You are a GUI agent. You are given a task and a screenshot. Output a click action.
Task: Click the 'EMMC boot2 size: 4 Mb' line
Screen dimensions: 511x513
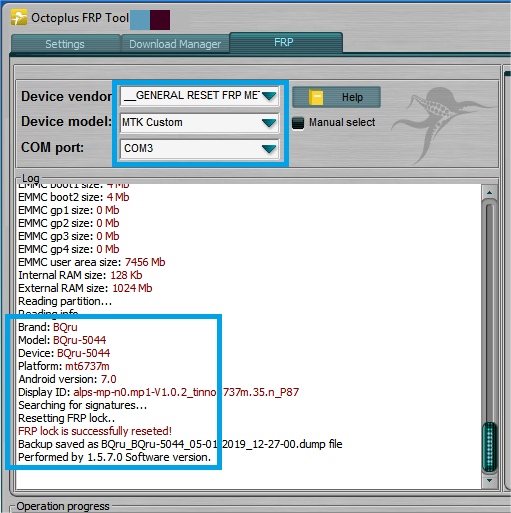point(74,197)
